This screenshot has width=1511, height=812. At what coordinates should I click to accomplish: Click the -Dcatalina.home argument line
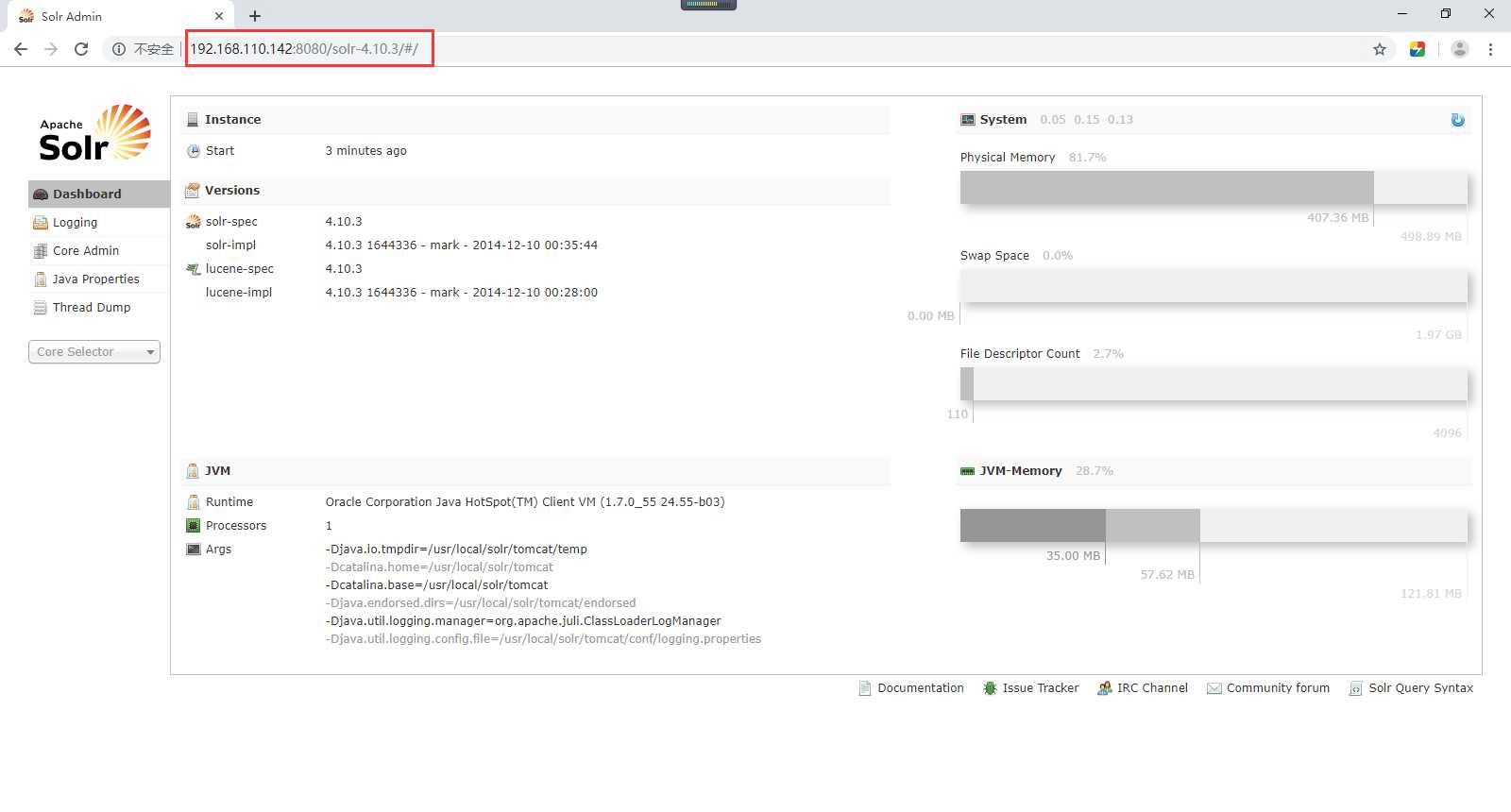pyautogui.click(x=439, y=567)
